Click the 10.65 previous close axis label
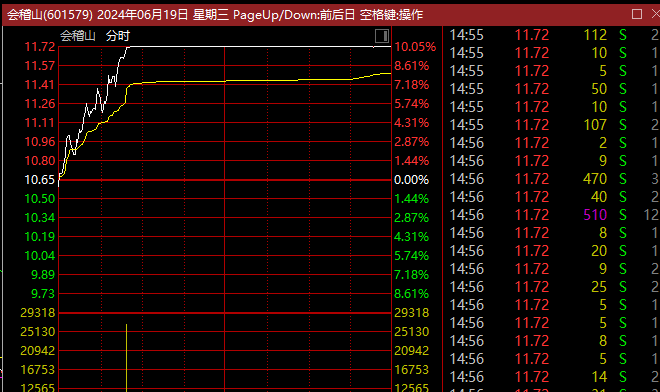 (x=40, y=180)
